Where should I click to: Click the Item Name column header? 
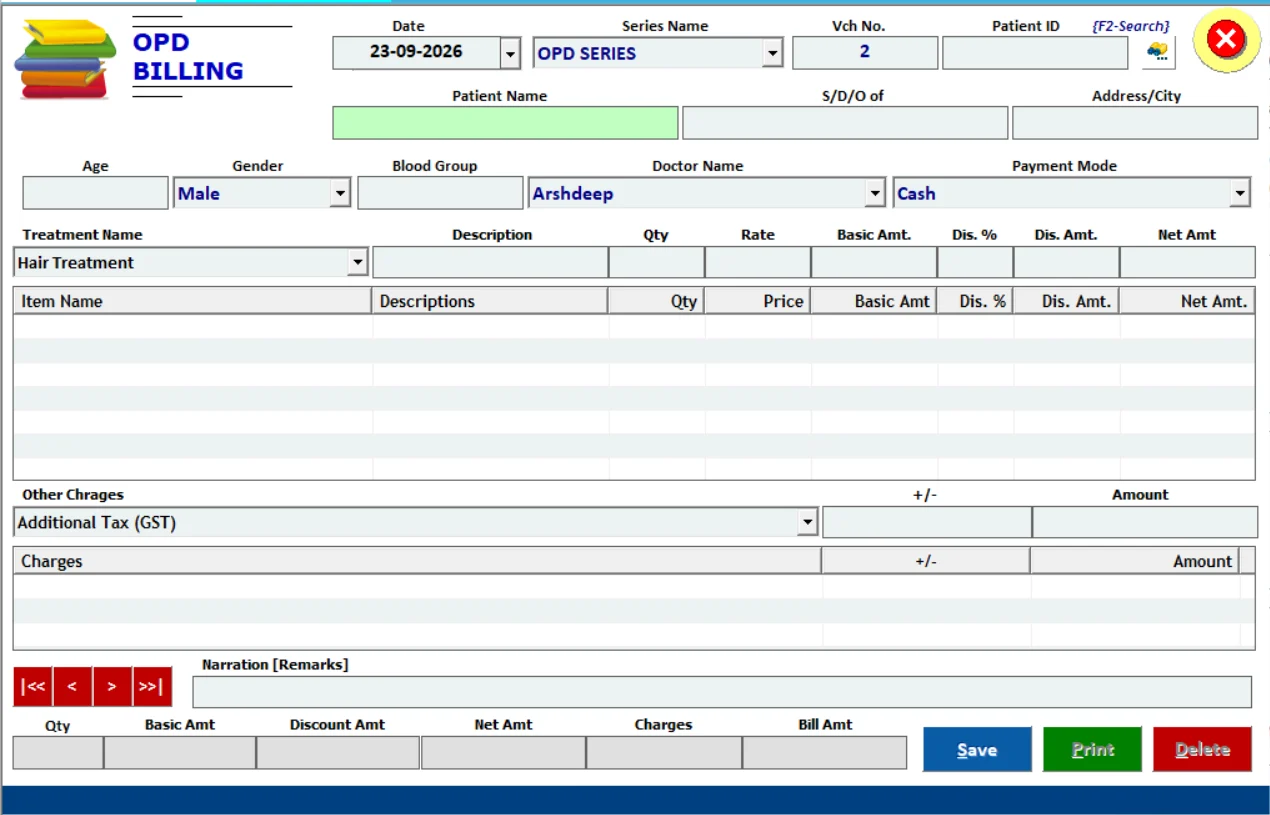click(193, 301)
